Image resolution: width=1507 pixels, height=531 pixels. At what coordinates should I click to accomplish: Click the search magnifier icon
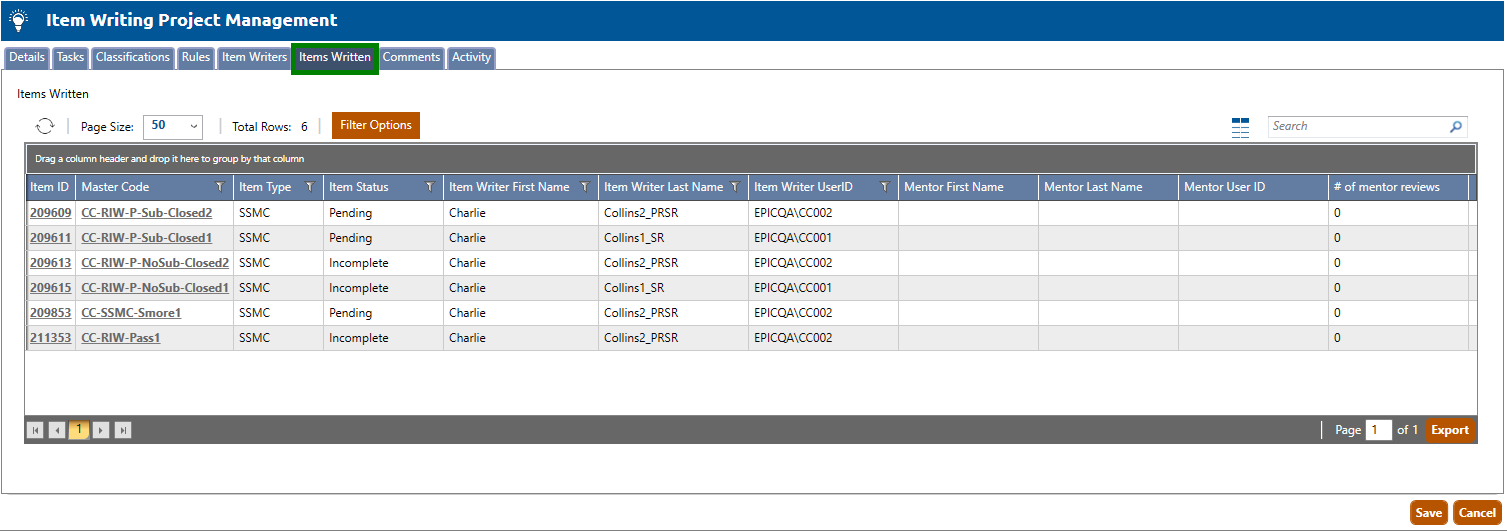coord(1456,127)
